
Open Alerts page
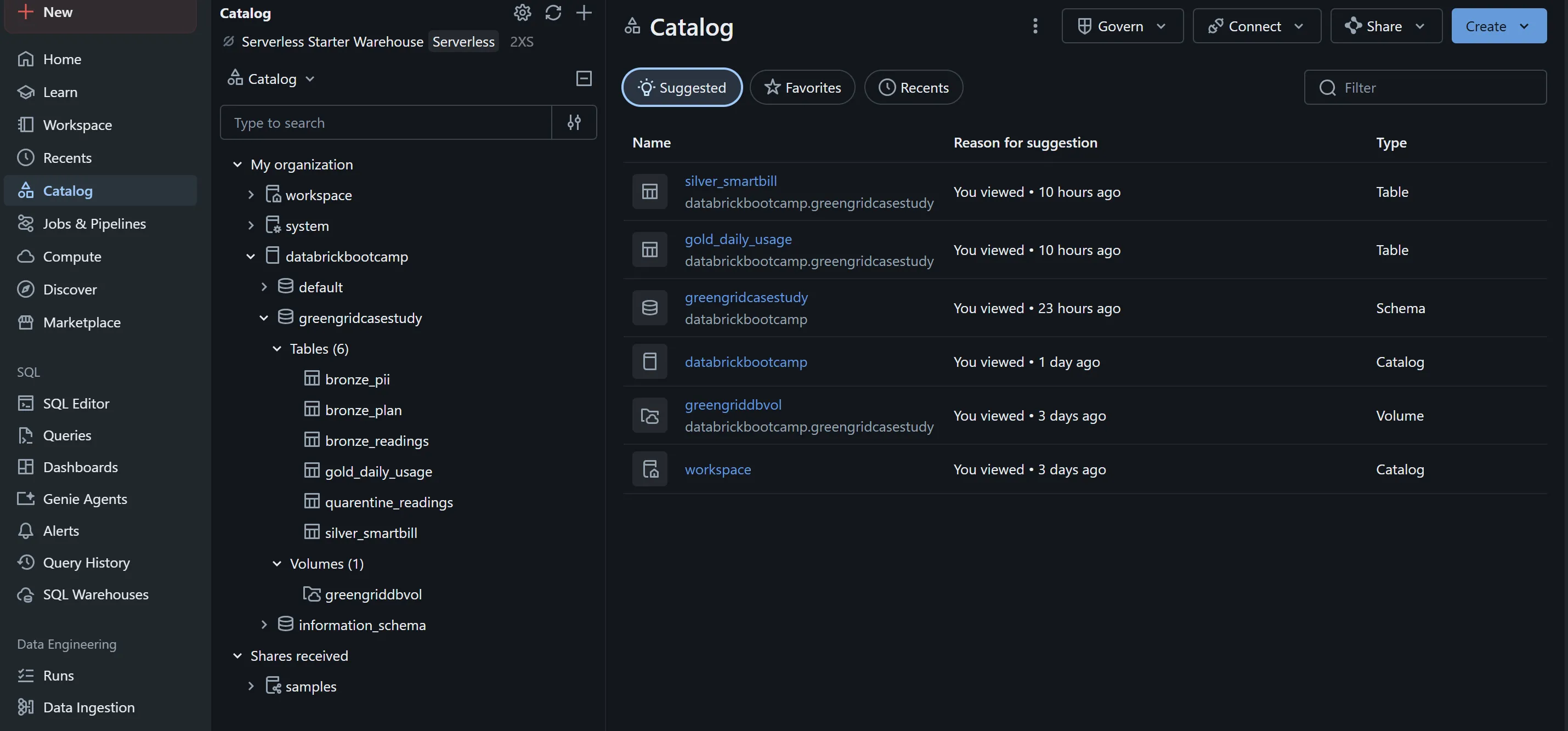(x=100, y=530)
